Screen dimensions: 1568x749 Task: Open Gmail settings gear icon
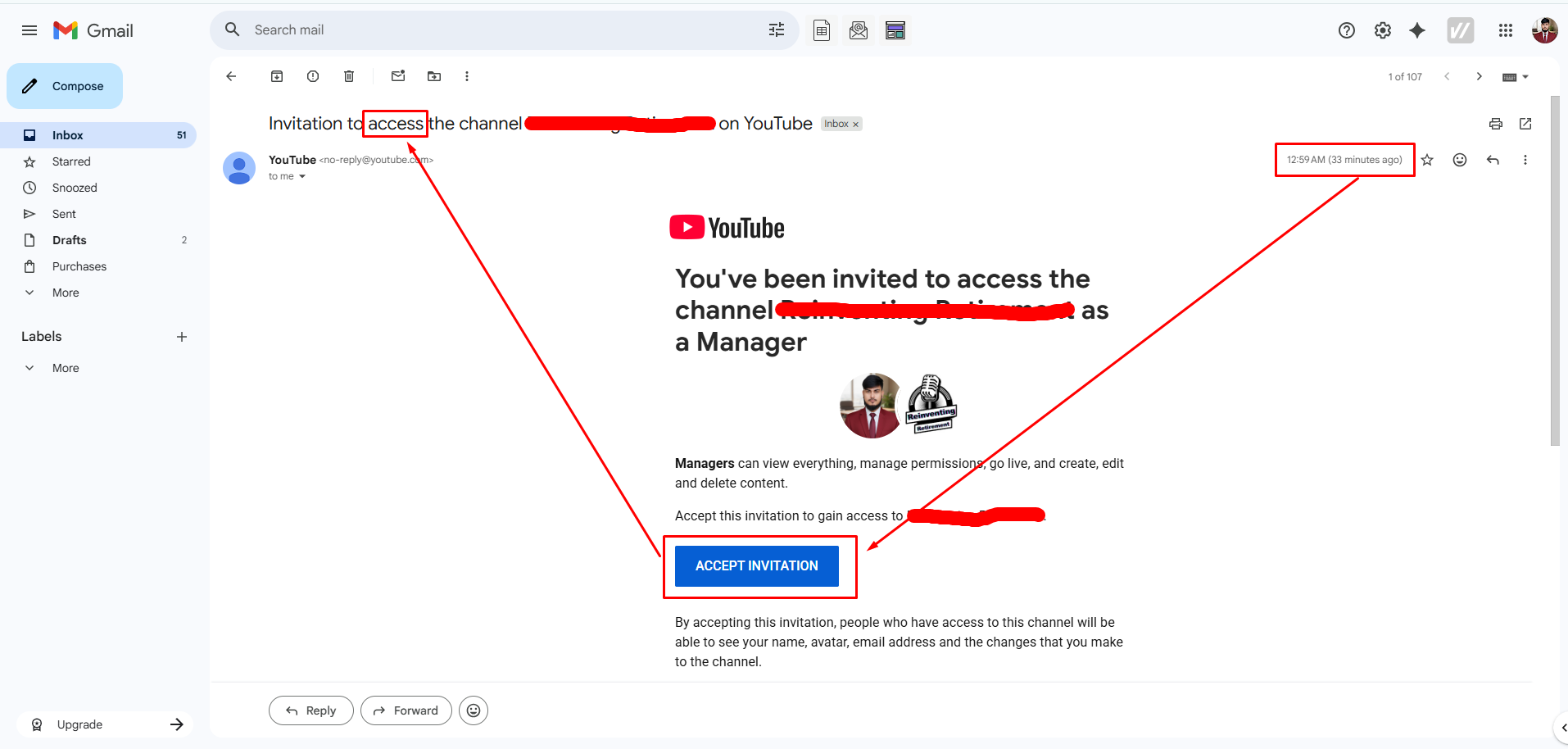(x=1383, y=30)
